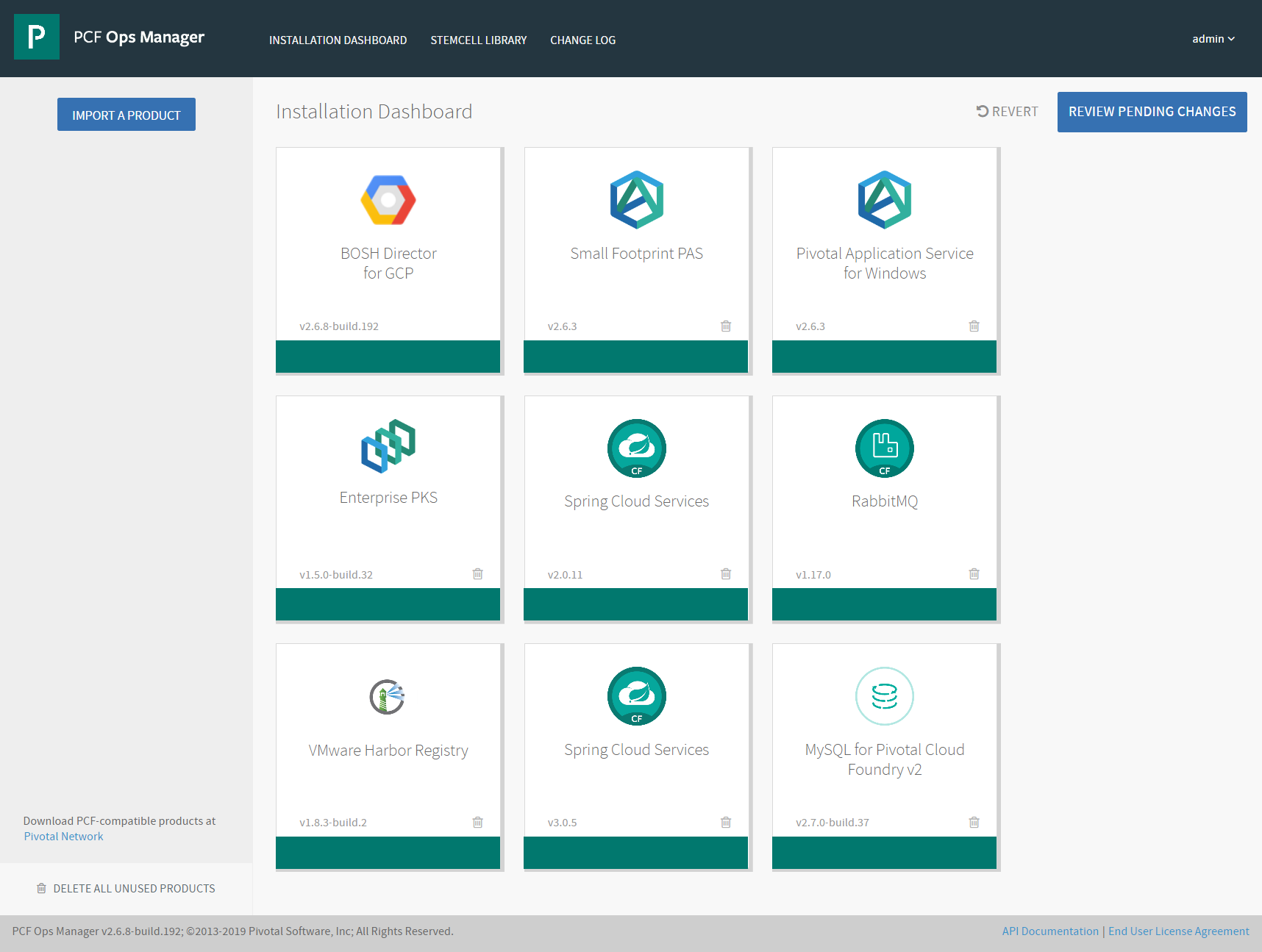Open the Enterprise PKS tile icon

point(388,446)
